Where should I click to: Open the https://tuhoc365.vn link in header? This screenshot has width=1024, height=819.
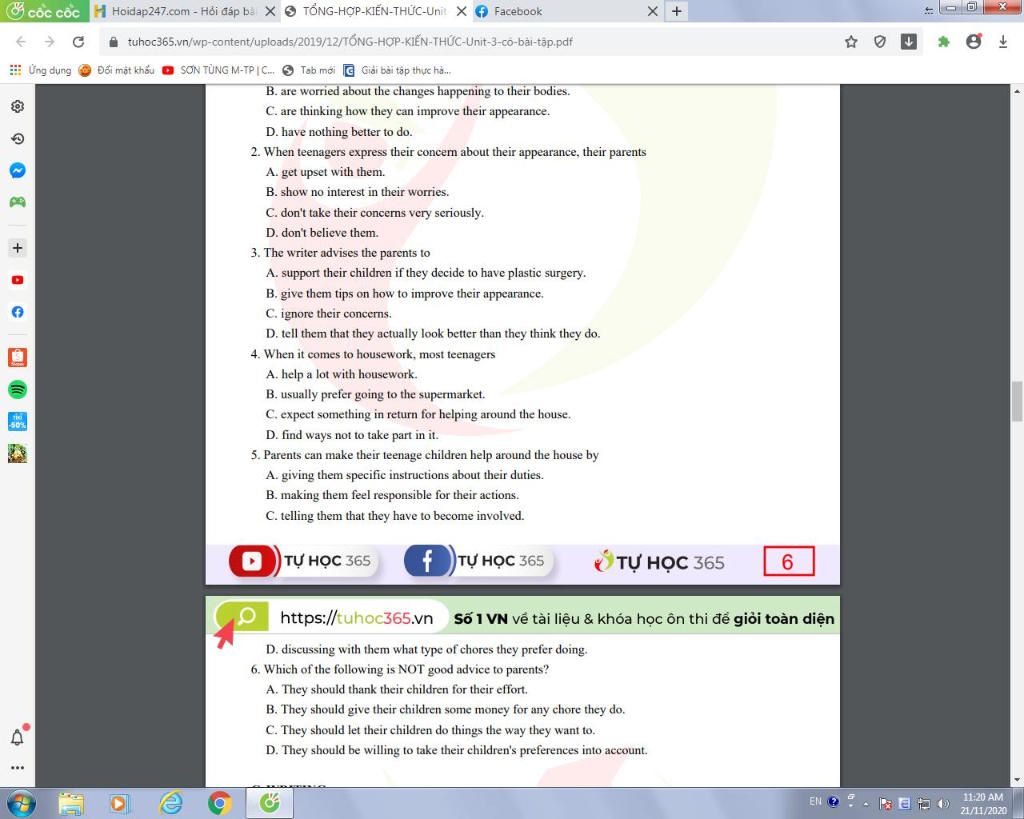(x=357, y=618)
